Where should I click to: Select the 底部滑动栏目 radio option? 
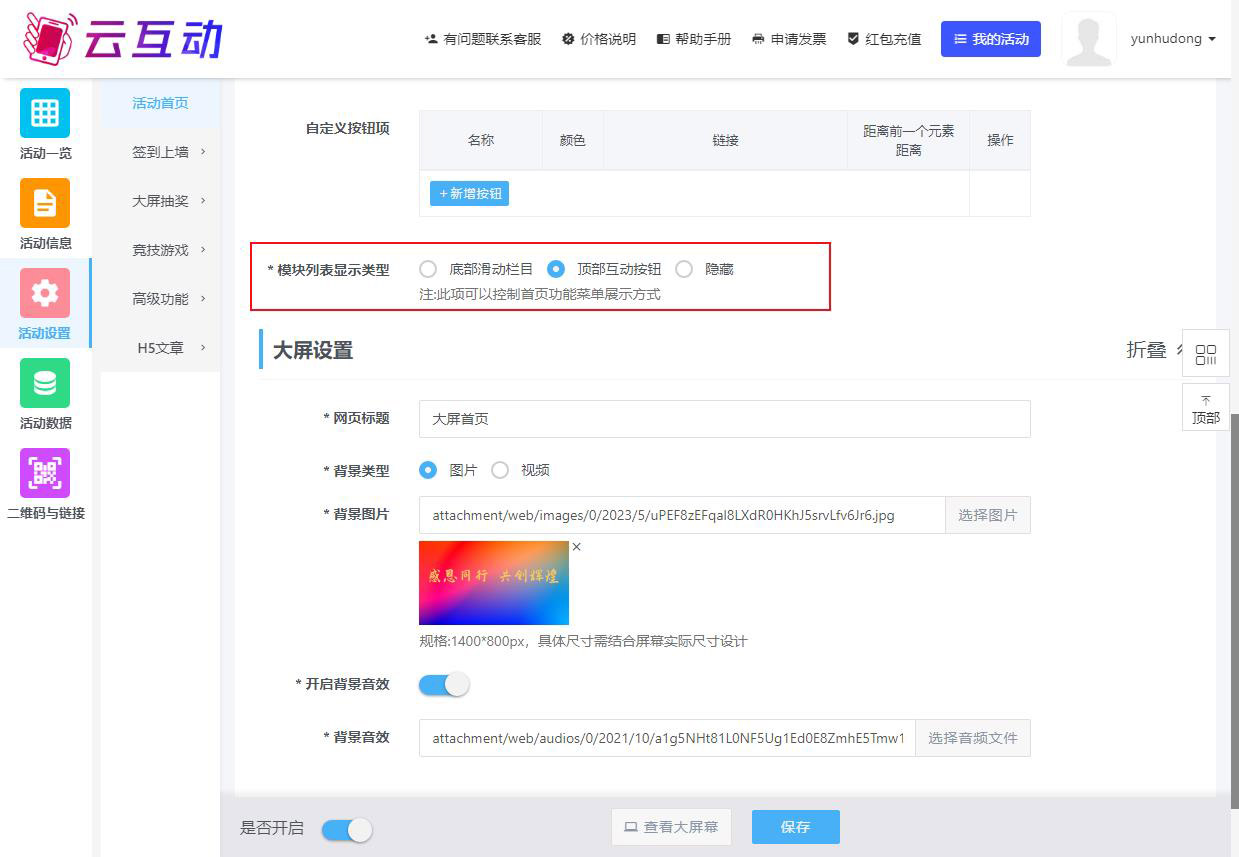428,269
